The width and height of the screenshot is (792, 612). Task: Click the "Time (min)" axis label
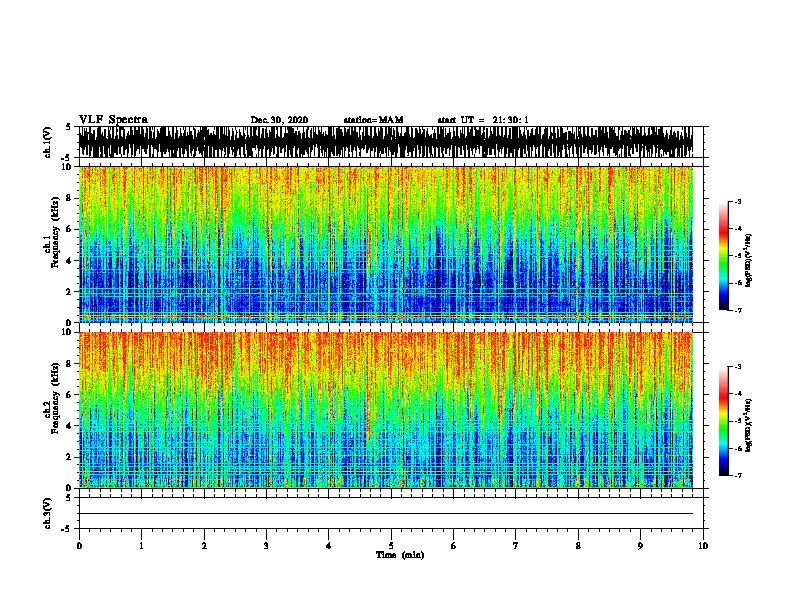400,555
